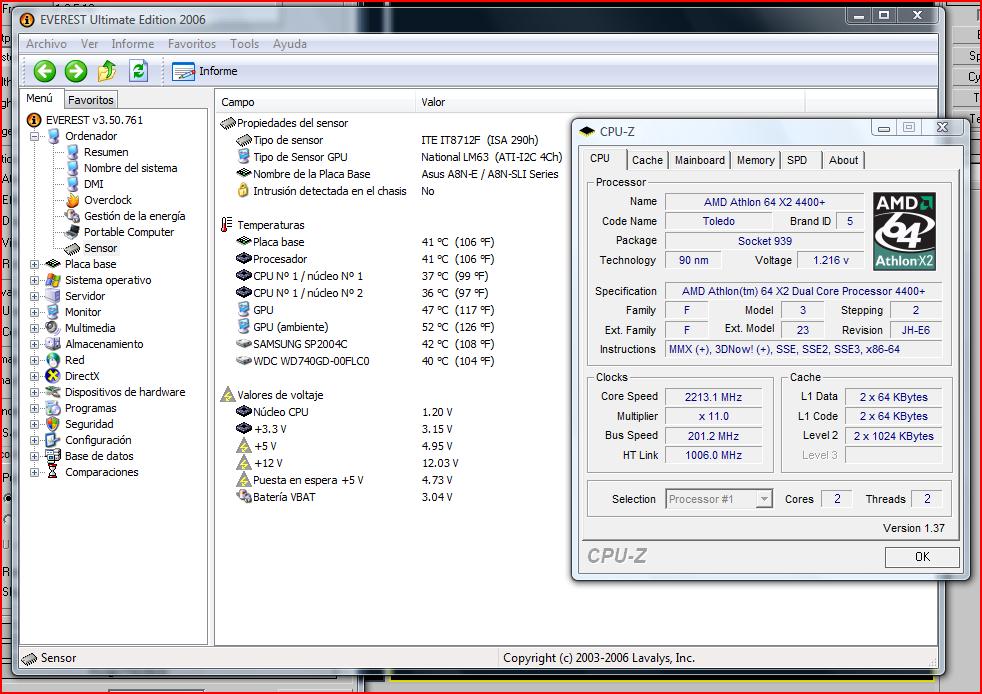Click the Valores de voltaje warning icon

tap(227, 395)
